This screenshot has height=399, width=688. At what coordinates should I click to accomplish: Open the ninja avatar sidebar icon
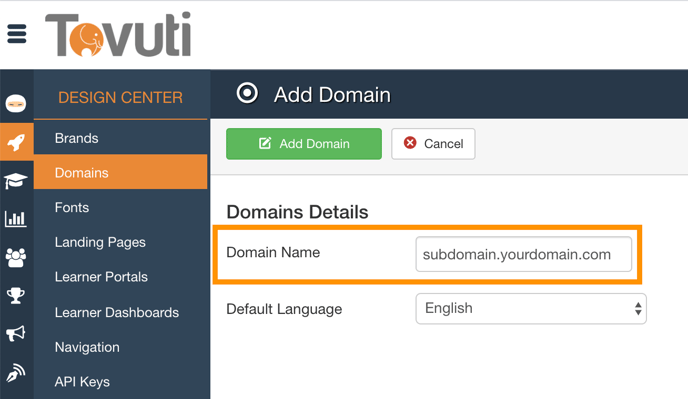16,104
